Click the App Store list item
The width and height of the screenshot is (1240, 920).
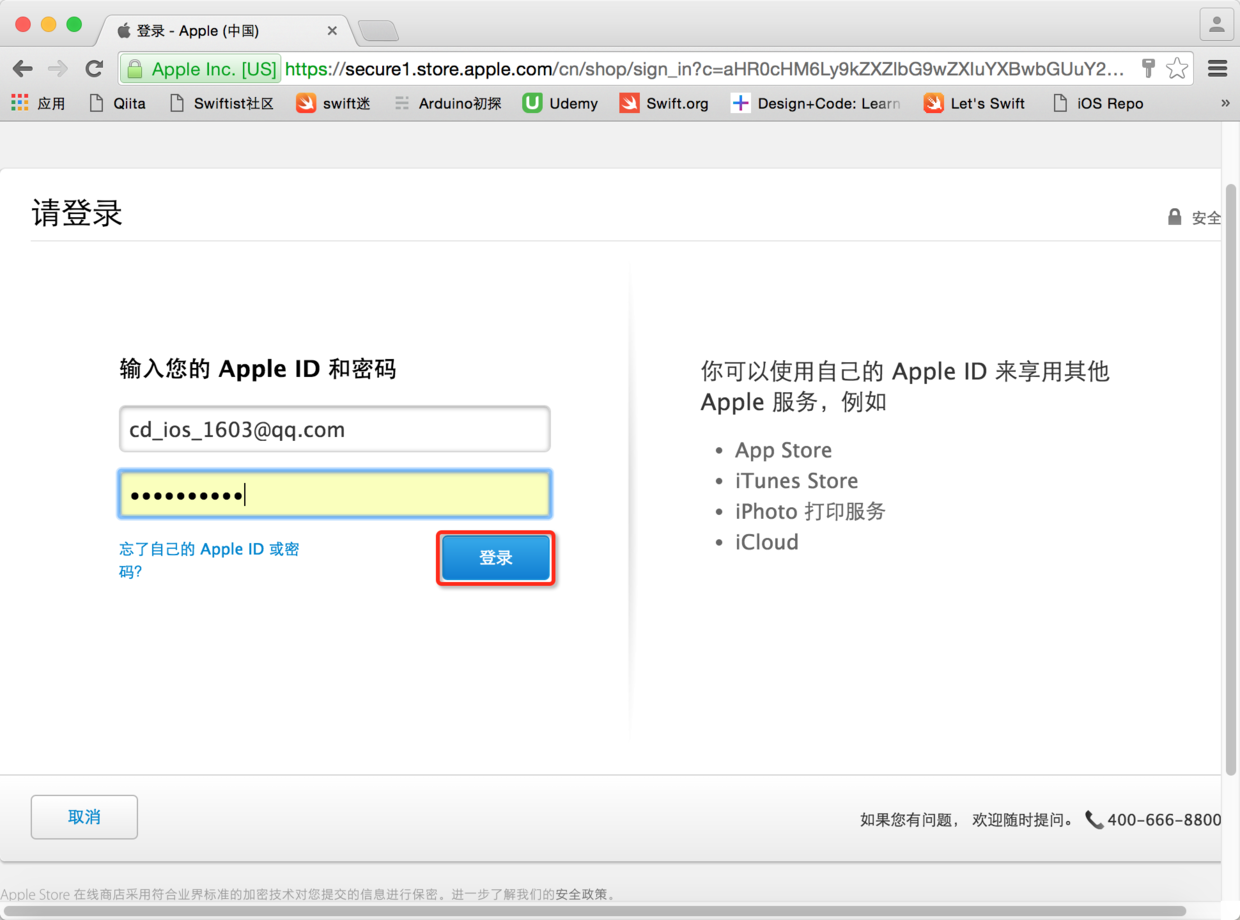coord(783,450)
